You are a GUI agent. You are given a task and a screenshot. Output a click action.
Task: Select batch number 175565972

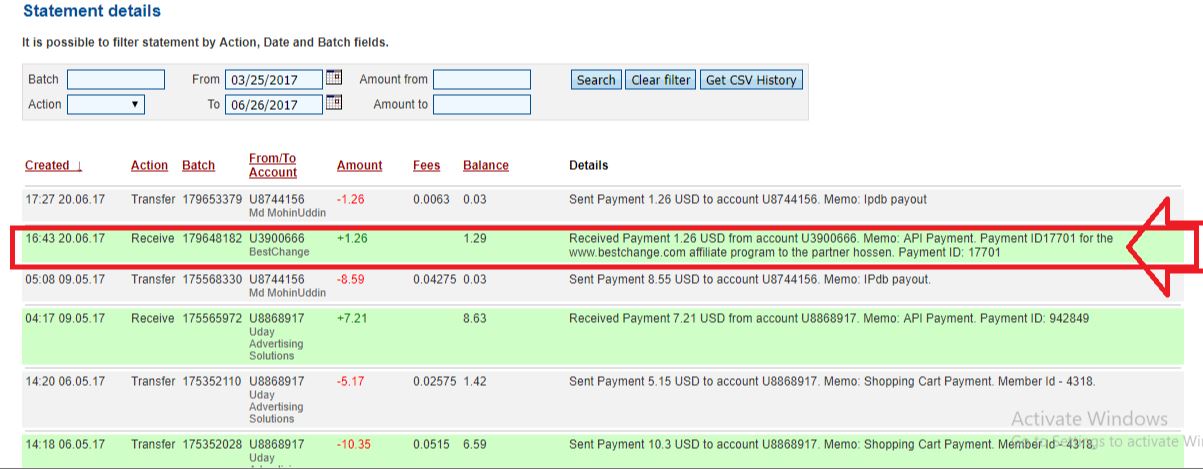tap(212, 318)
